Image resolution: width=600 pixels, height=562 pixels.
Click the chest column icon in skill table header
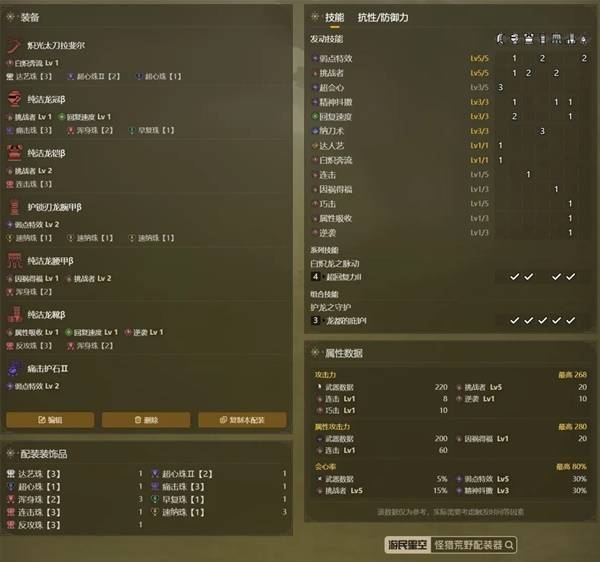(528, 39)
